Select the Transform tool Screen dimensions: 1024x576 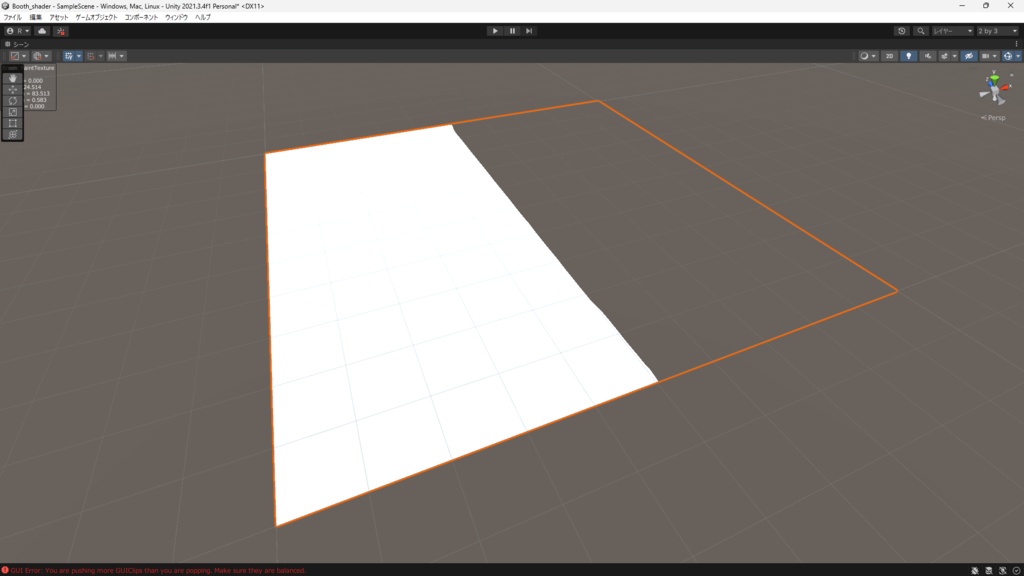(12, 134)
